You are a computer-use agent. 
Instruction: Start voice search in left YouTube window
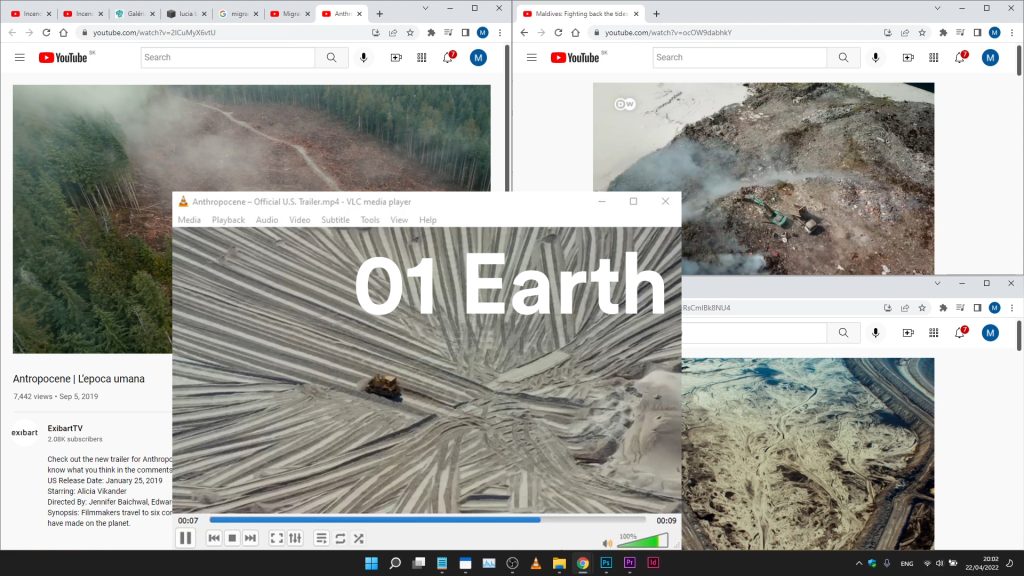click(364, 57)
